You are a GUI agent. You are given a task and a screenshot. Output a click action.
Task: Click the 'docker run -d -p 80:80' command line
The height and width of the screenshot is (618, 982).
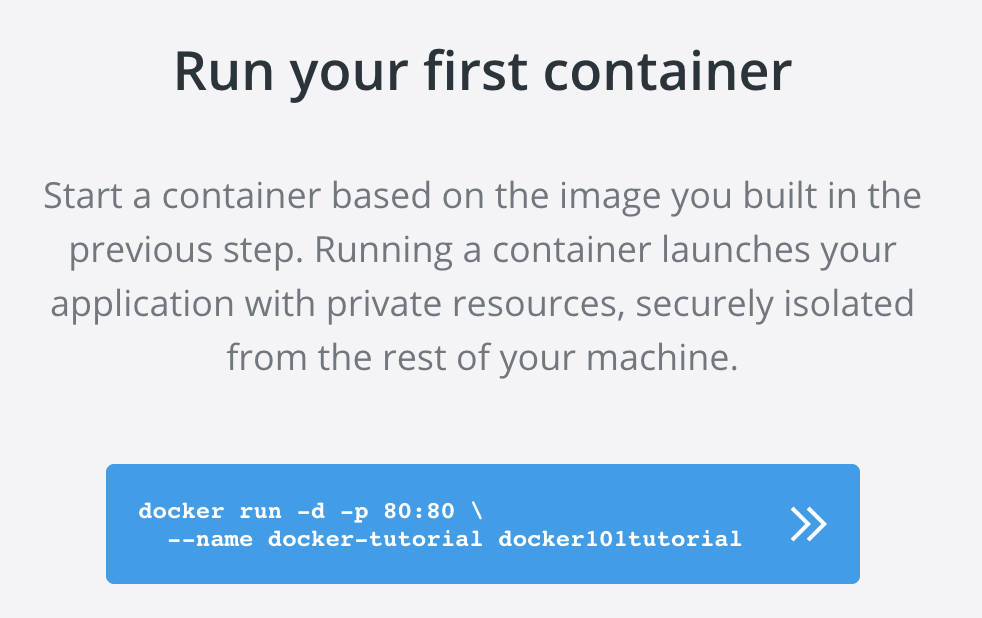[x=311, y=511]
